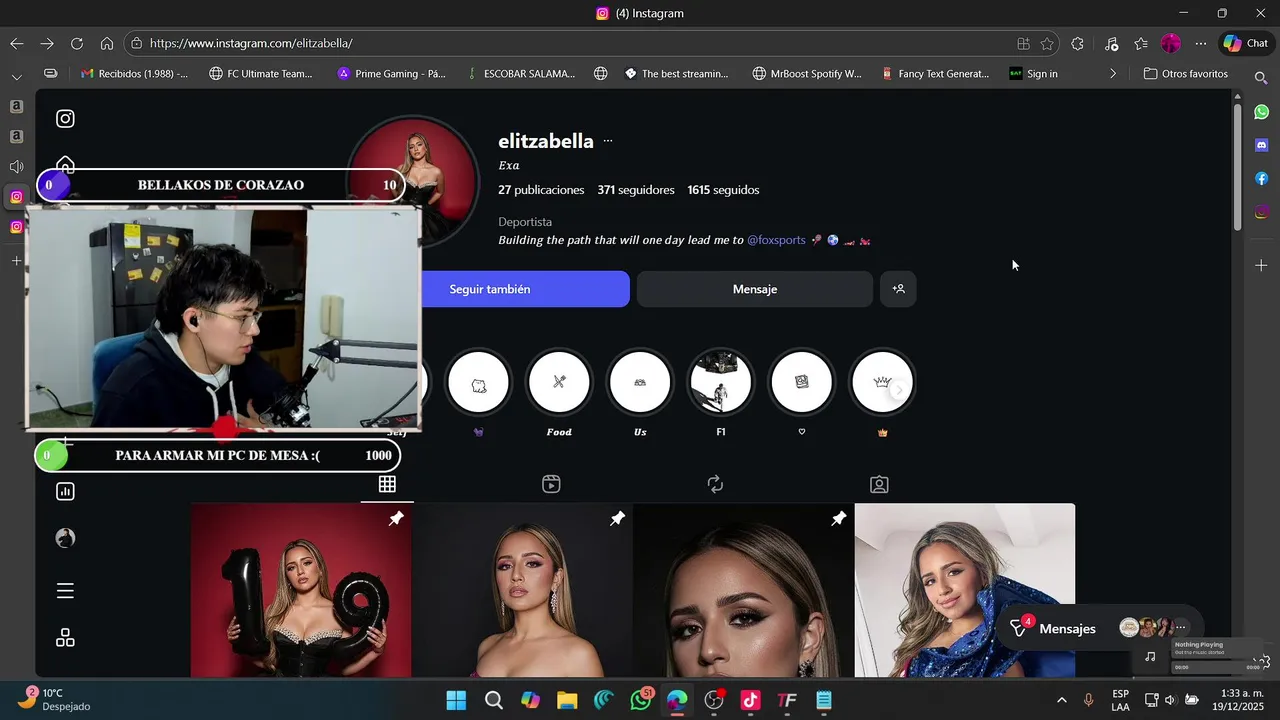Reload the Instagram page

76,43
